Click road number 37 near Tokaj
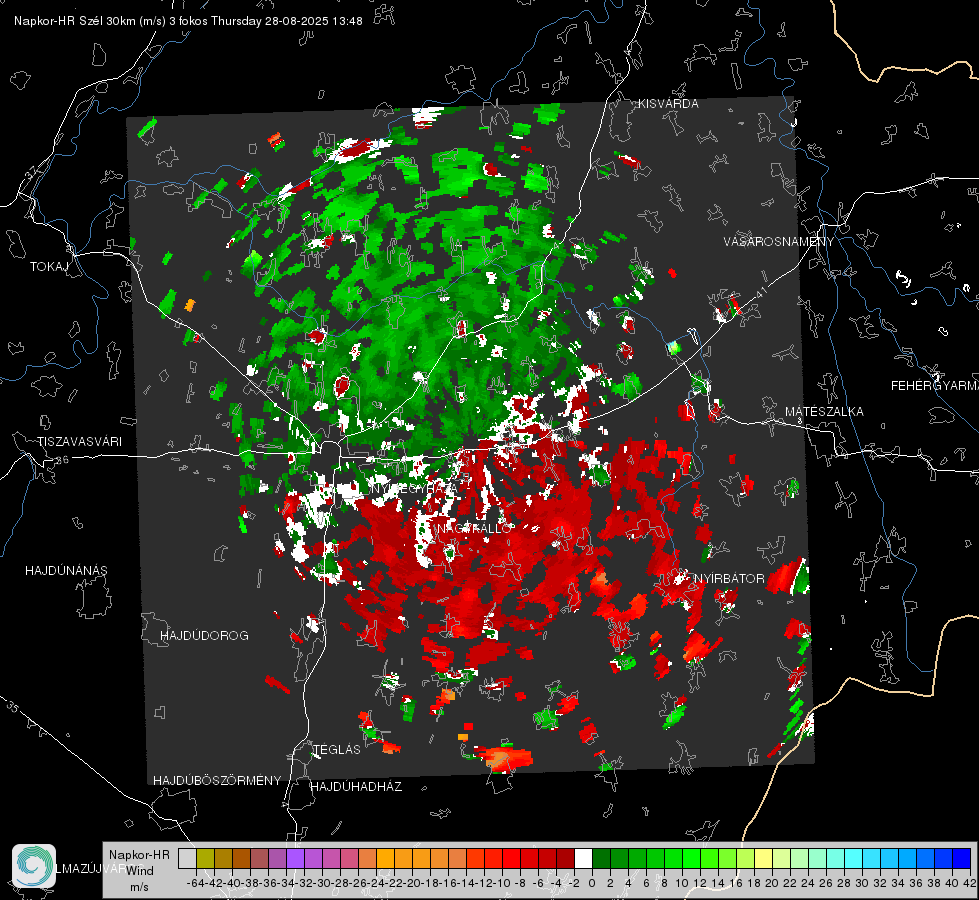This screenshot has height=900, width=979. (x=32, y=171)
